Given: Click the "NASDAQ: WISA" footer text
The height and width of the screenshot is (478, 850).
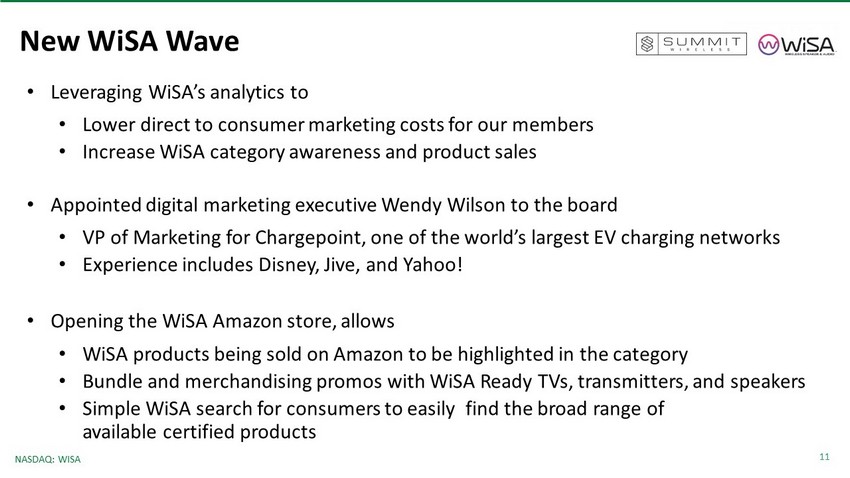Looking at the screenshot, I should pos(48,459).
